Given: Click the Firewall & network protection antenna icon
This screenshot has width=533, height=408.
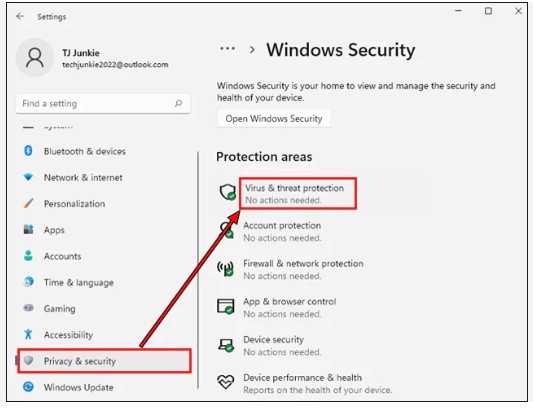Looking at the screenshot, I should click(x=226, y=269).
